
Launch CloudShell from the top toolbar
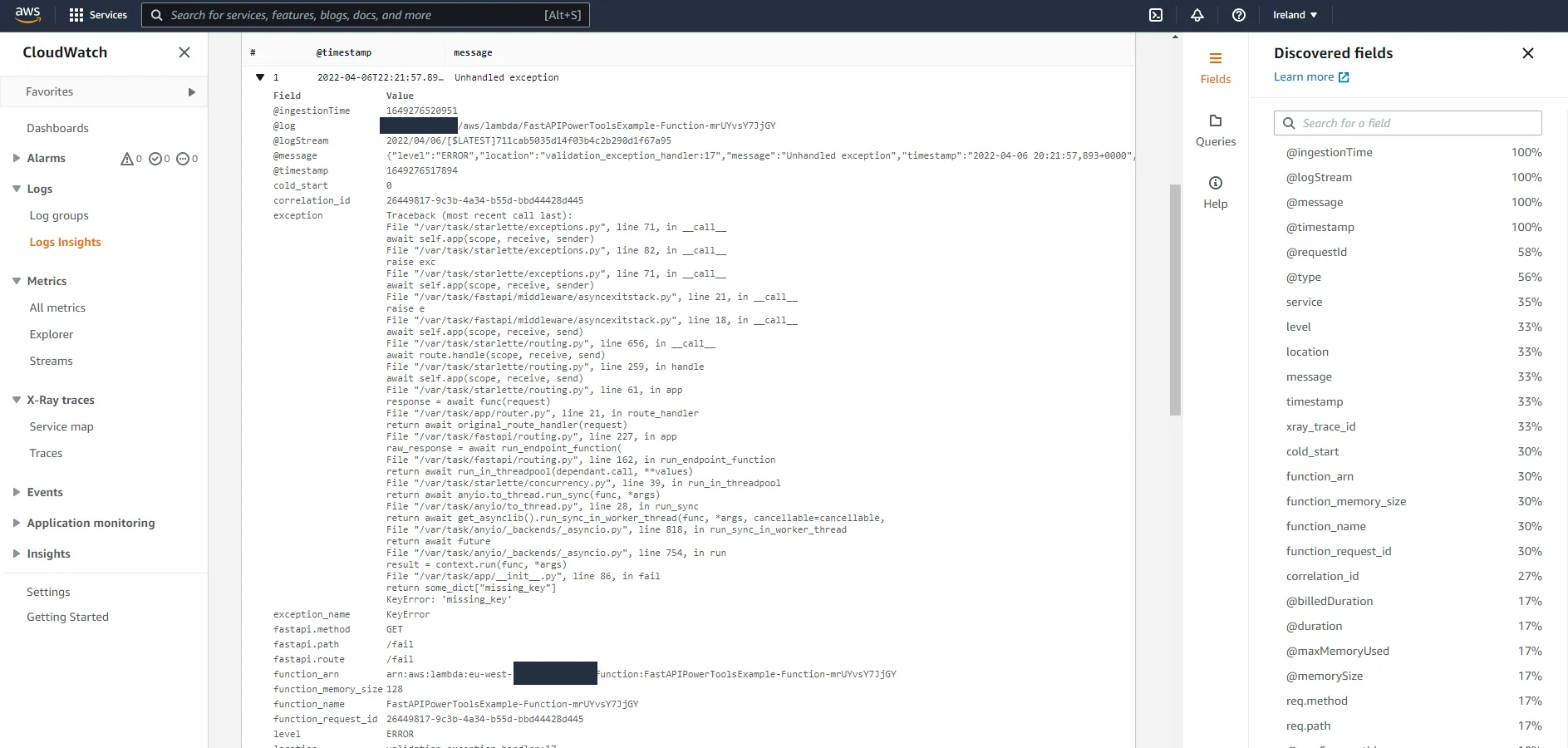(1156, 14)
